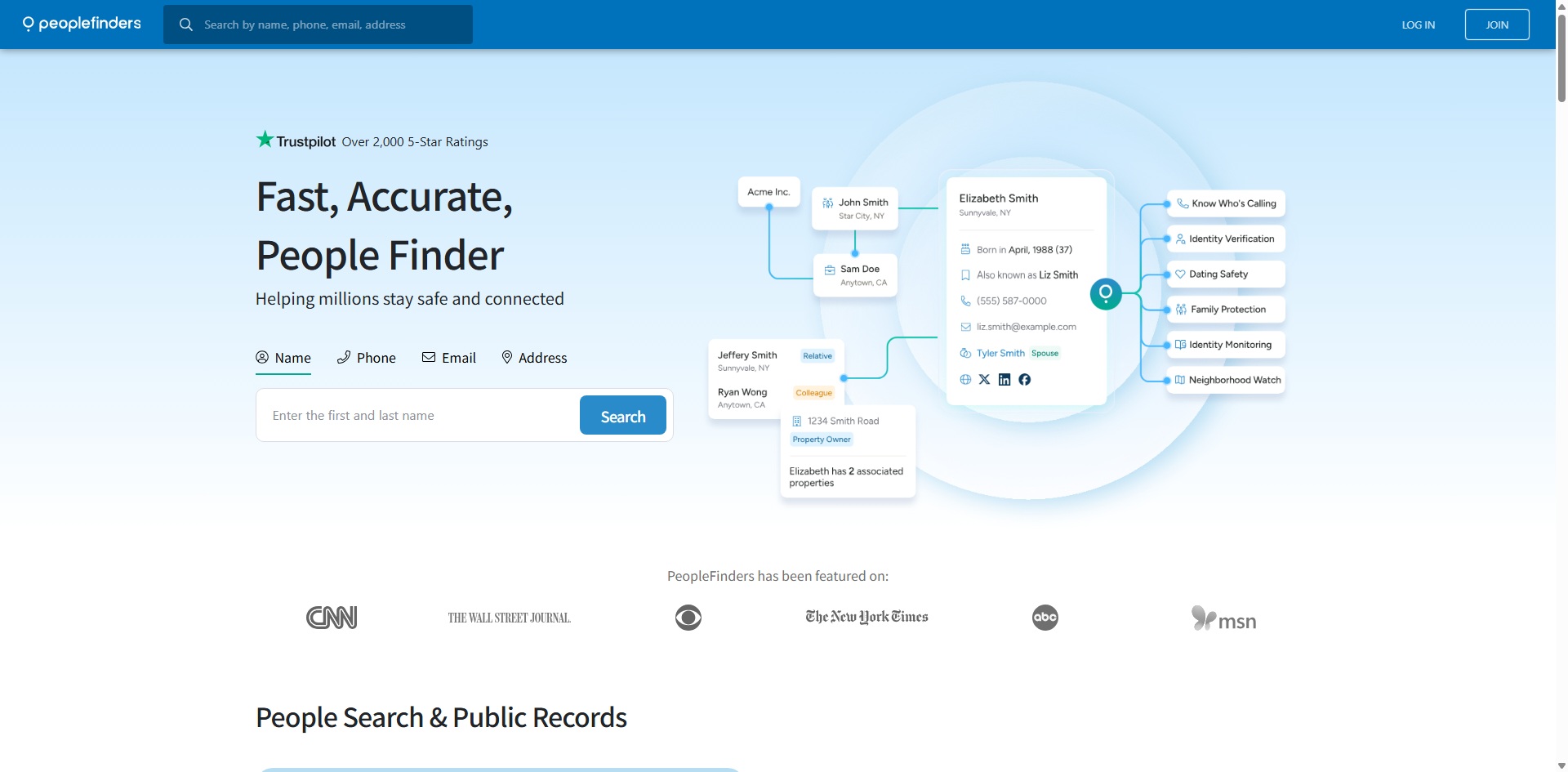Click the CNN logo
The width and height of the screenshot is (1568, 772).
point(332,618)
